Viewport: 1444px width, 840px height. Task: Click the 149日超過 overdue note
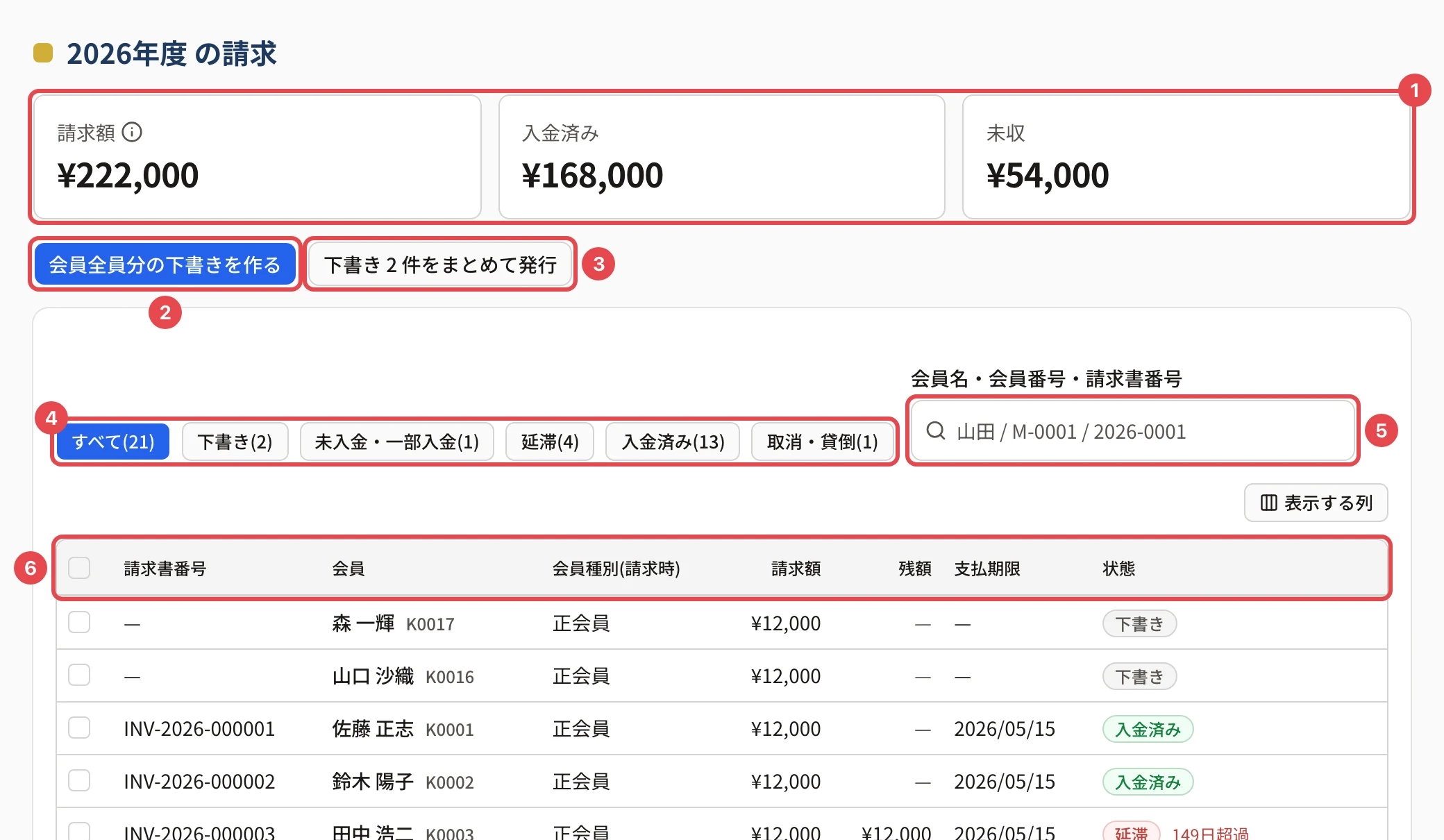click(1210, 833)
